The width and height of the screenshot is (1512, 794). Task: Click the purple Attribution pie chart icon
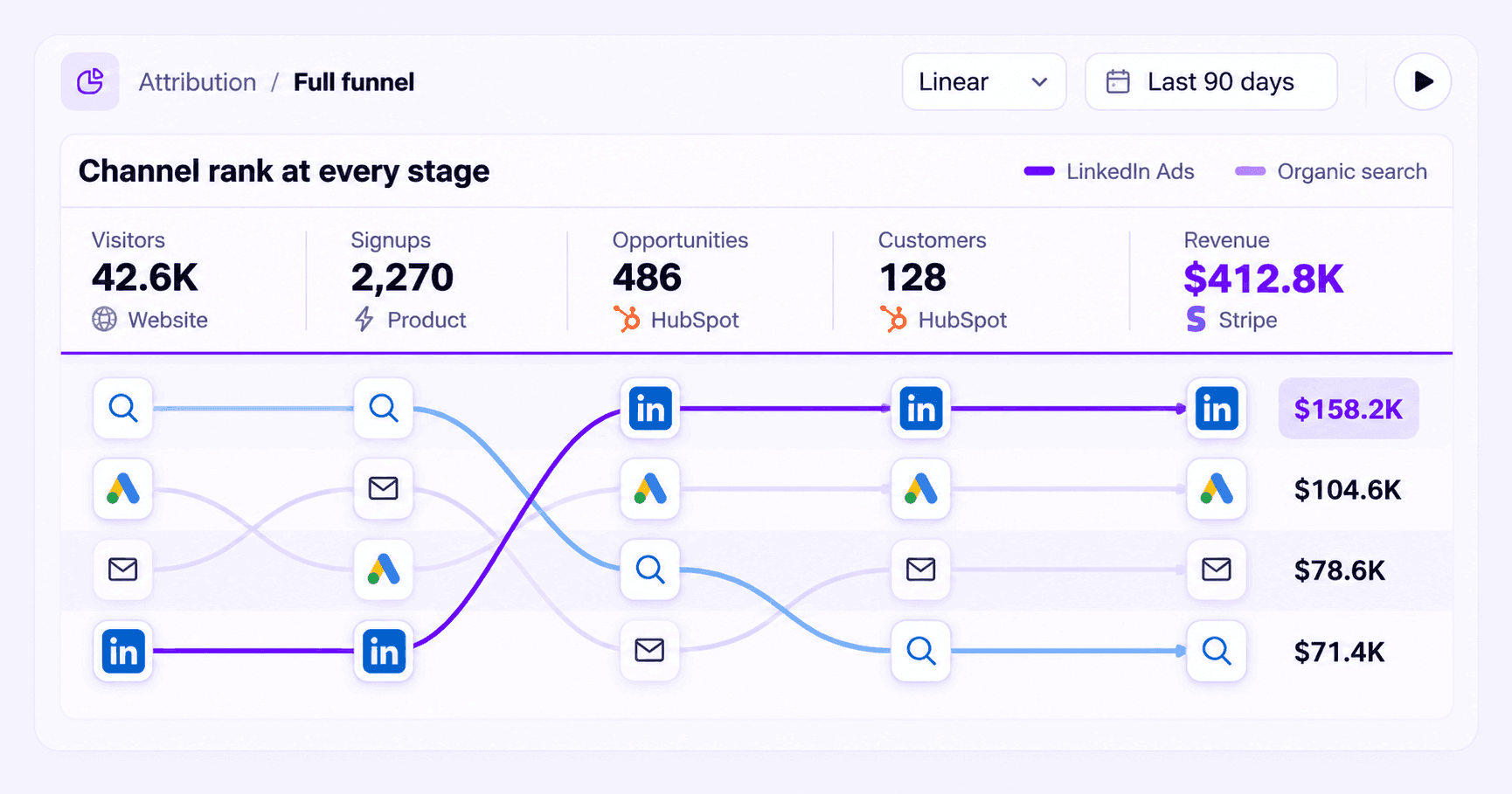(x=90, y=82)
